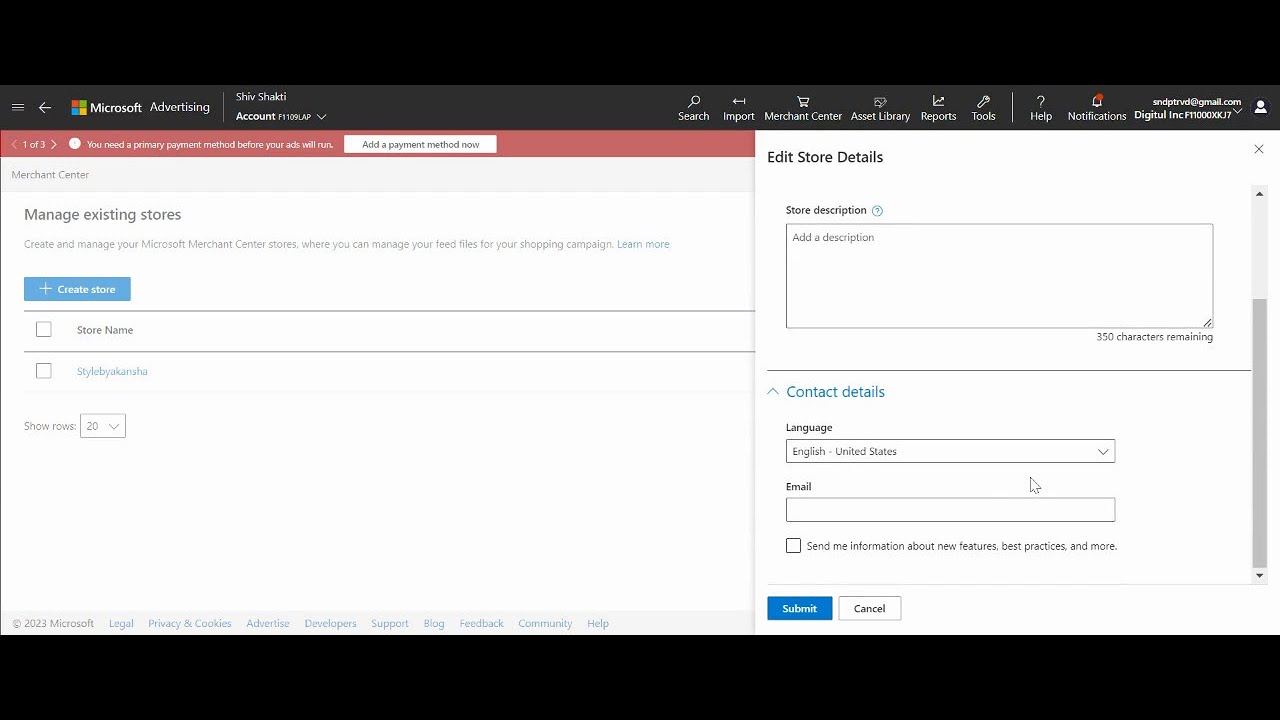This screenshot has width=1280, height=720.
Task: Click the Merchant Center breadcrumb
Action: click(x=50, y=174)
